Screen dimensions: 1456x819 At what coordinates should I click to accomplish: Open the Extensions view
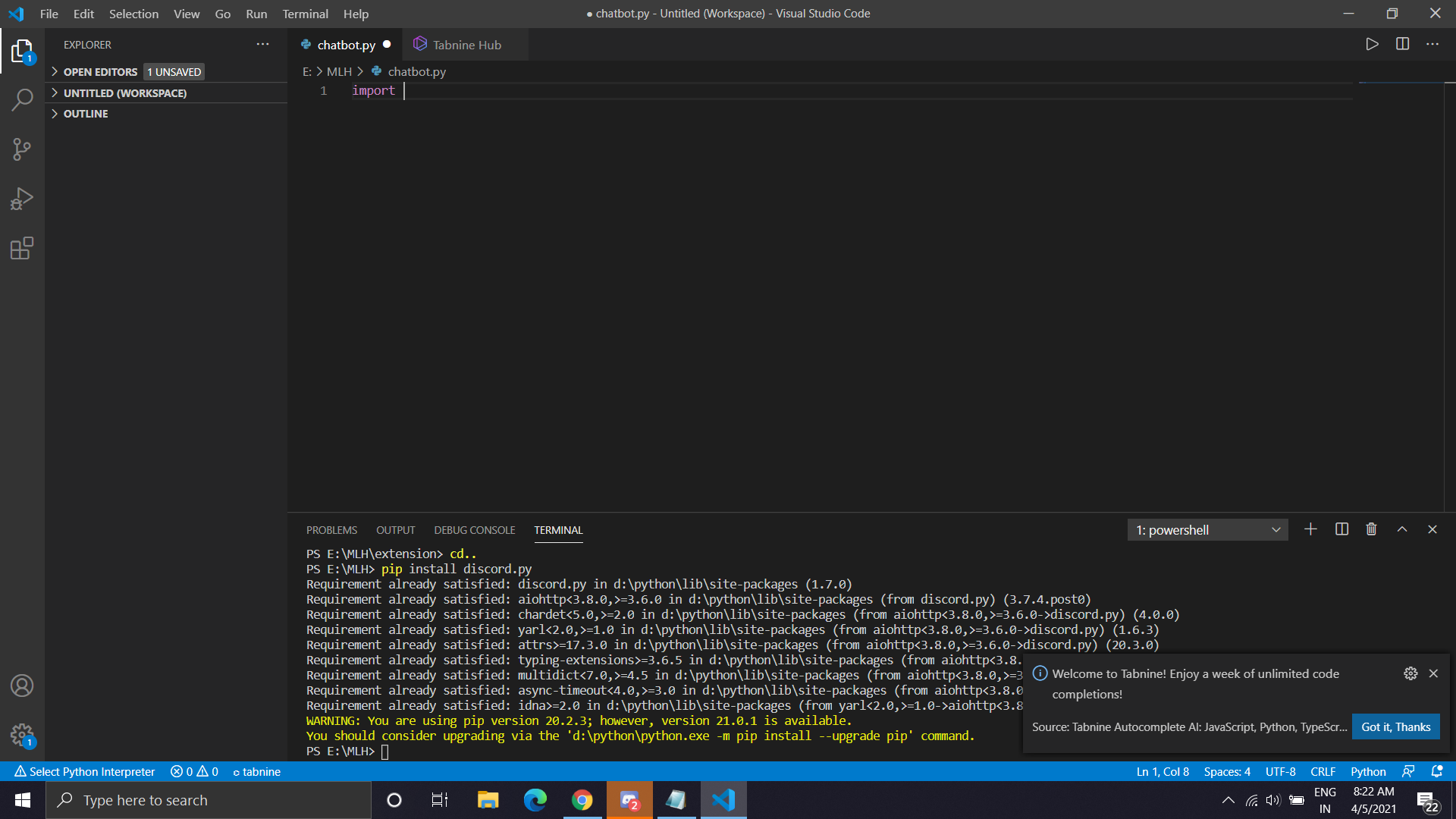click(22, 249)
